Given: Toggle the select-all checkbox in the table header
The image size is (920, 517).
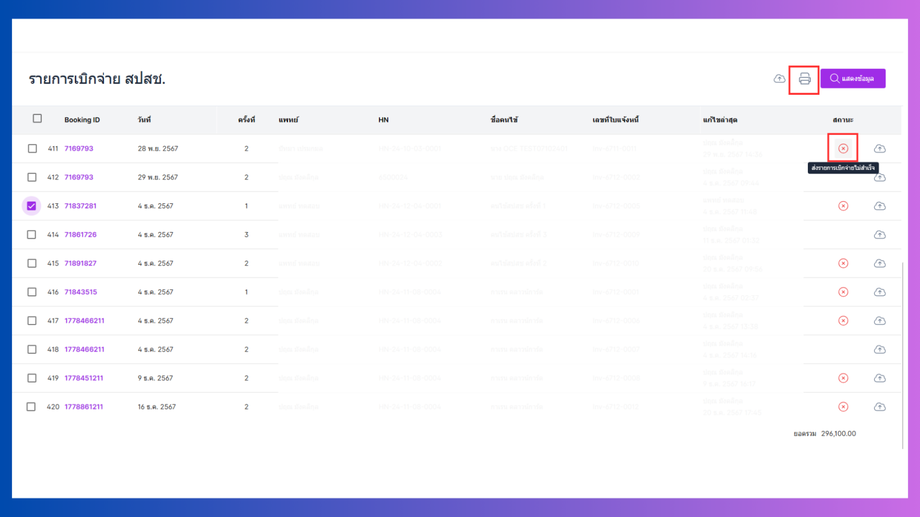Looking at the screenshot, I should (x=37, y=119).
